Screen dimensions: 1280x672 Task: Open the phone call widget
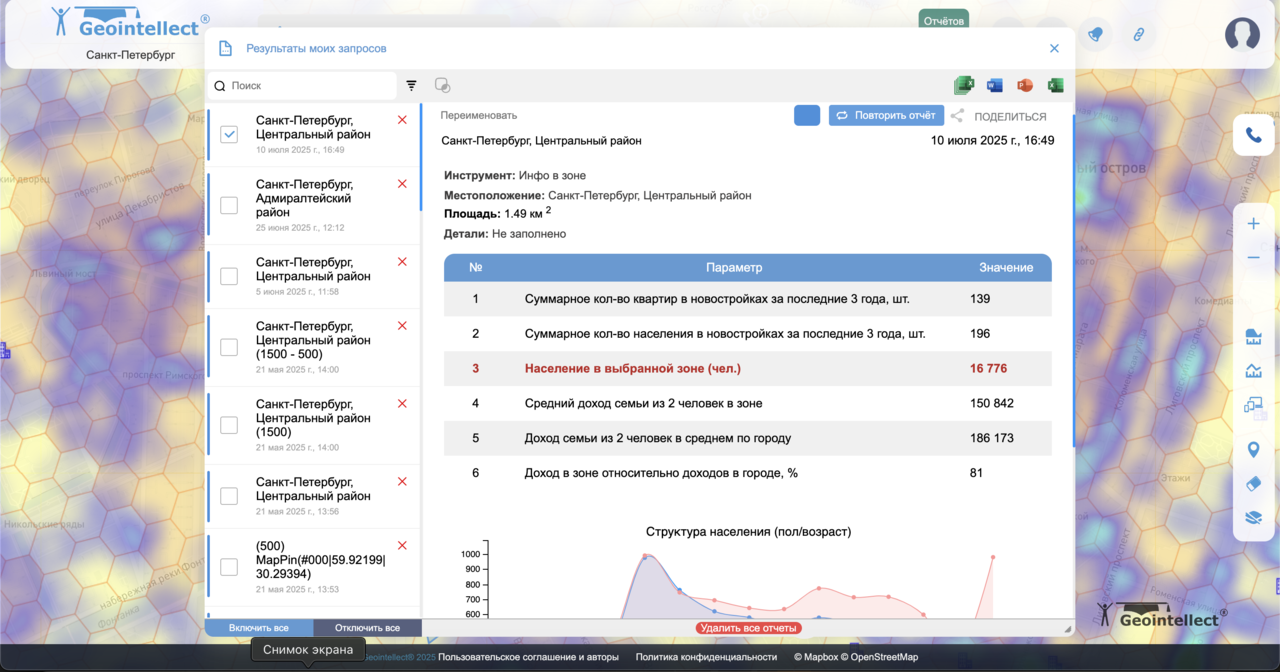coord(1253,135)
